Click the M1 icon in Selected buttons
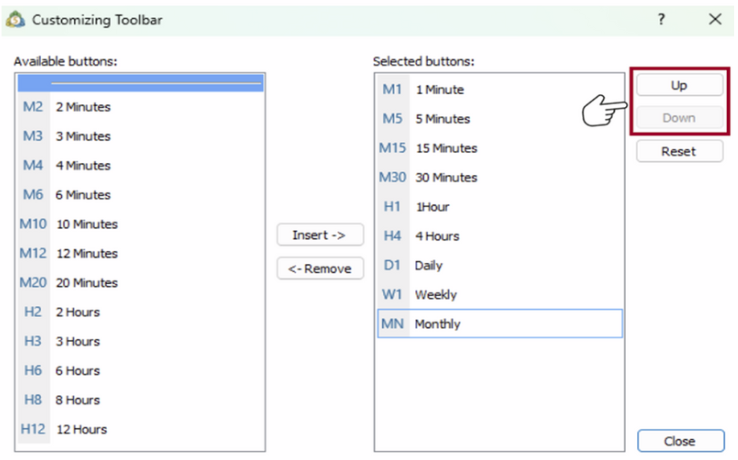The width and height of the screenshot is (738, 460). [x=392, y=89]
